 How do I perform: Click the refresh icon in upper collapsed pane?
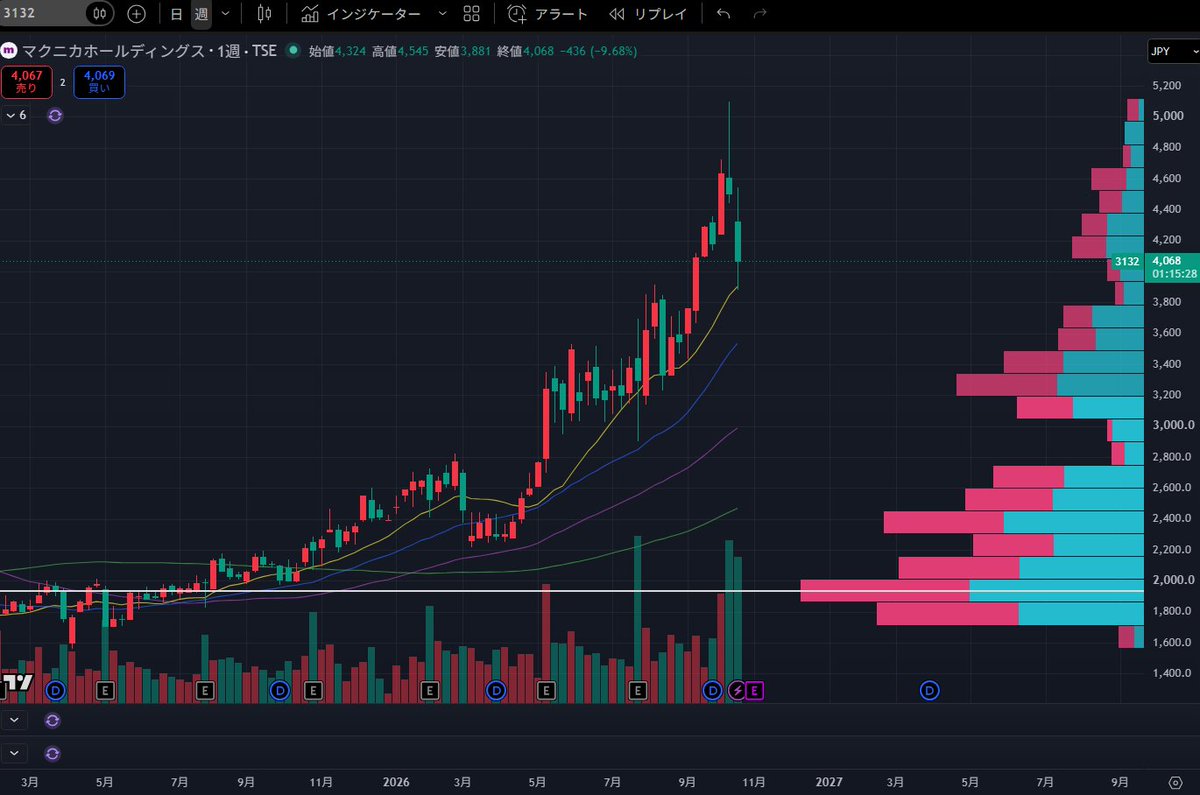click(x=52, y=720)
